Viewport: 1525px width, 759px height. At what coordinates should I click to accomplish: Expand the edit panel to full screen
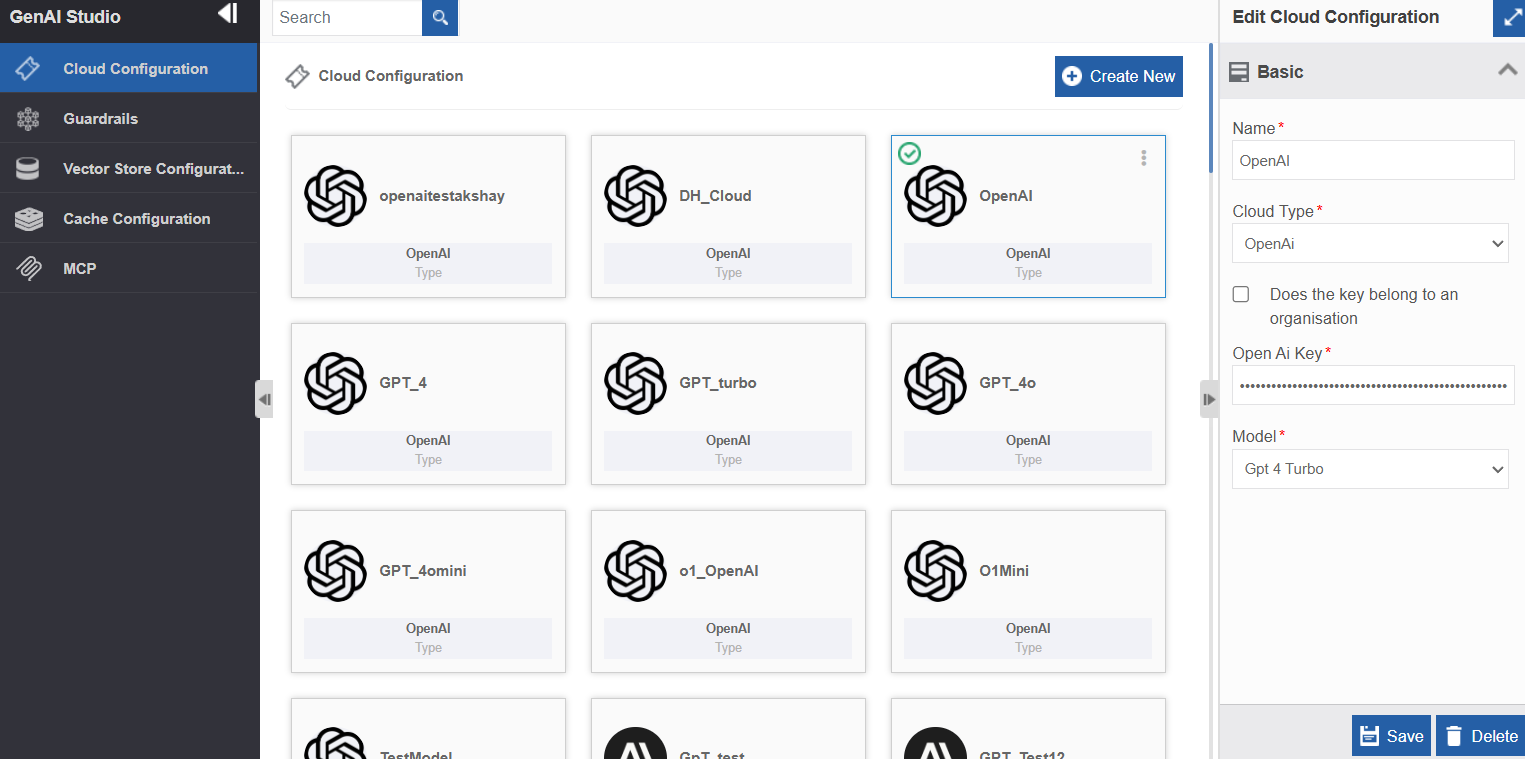pyautogui.click(x=1509, y=18)
